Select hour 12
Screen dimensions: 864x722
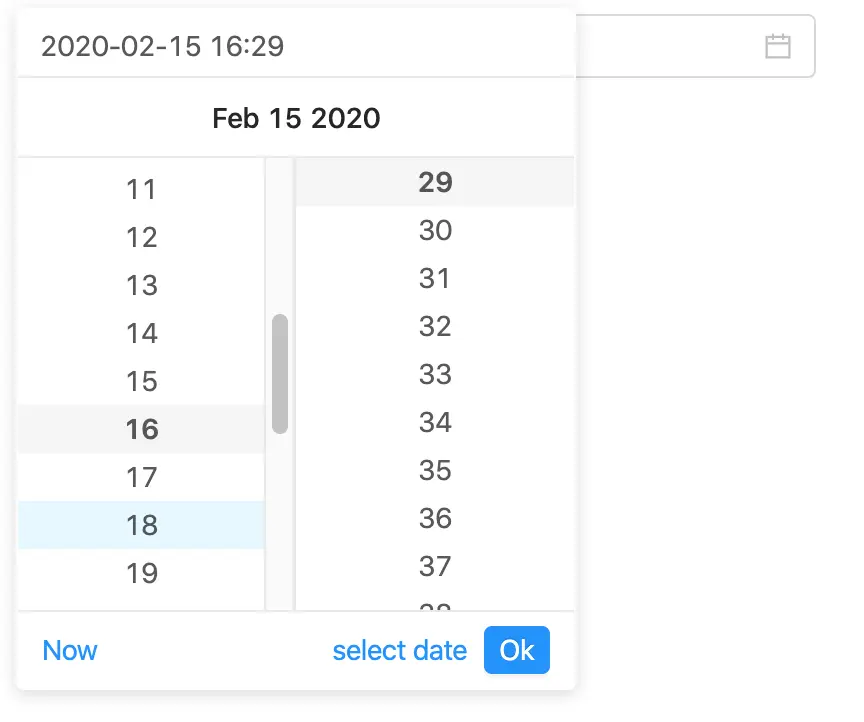click(142, 237)
